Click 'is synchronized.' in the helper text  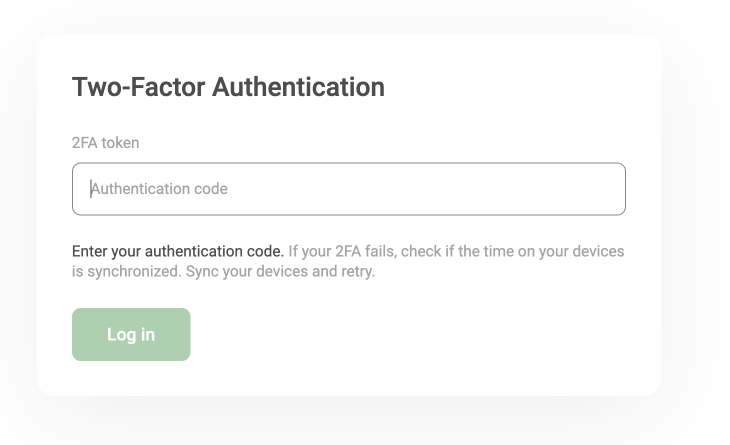coord(127,271)
